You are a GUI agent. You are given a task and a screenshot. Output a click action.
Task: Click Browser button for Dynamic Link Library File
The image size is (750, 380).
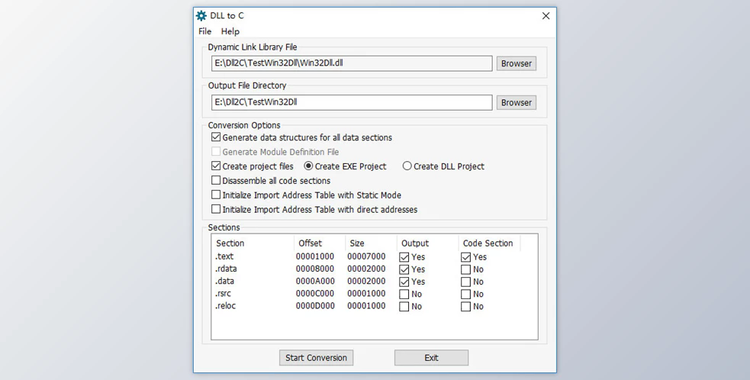click(516, 63)
